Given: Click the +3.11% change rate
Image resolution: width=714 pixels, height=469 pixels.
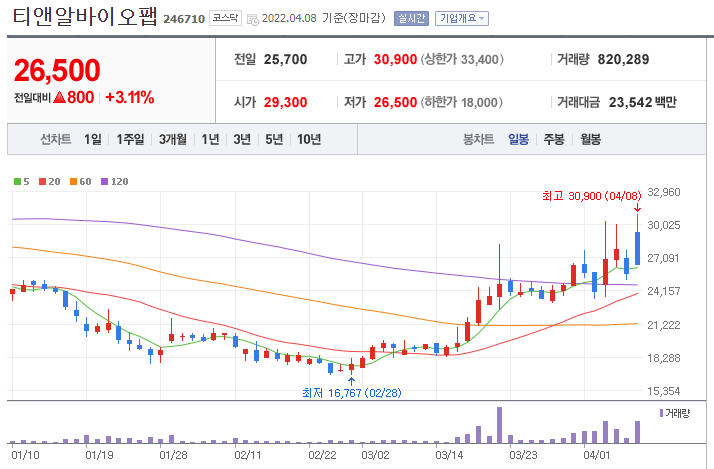Looking at the screenshot, I should [x=130, y=97].
